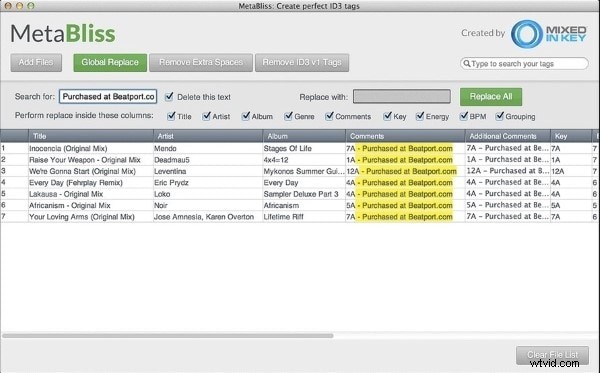
Task: Sort by the Artist column header
Action: (x=208, y=136)
